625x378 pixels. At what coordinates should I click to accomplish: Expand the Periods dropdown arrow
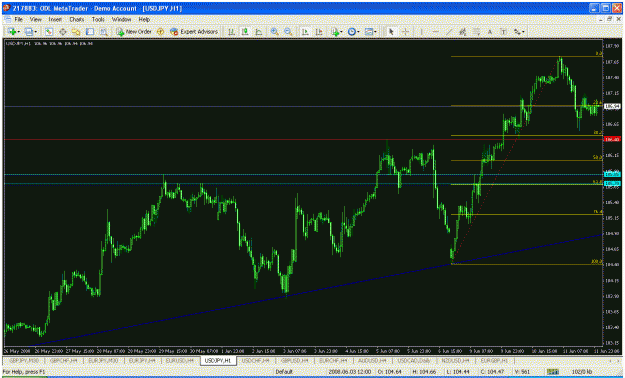click(359, 32)
